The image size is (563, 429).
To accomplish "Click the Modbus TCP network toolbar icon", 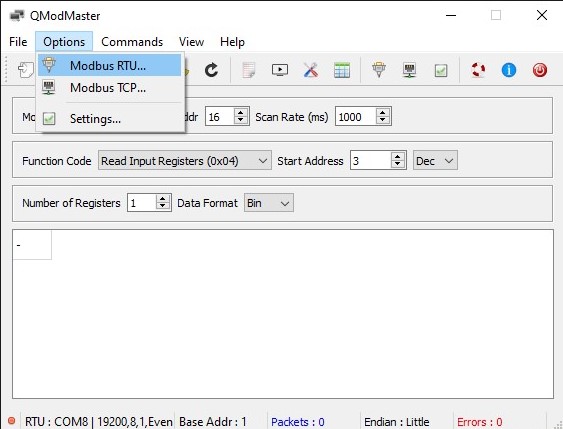I will point(409,70).
